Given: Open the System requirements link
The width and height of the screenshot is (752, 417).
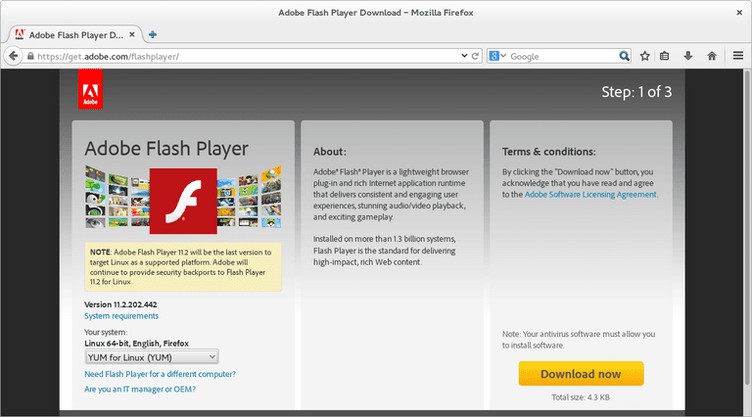Looking at the screenshot, I should (x=121, y=316).
